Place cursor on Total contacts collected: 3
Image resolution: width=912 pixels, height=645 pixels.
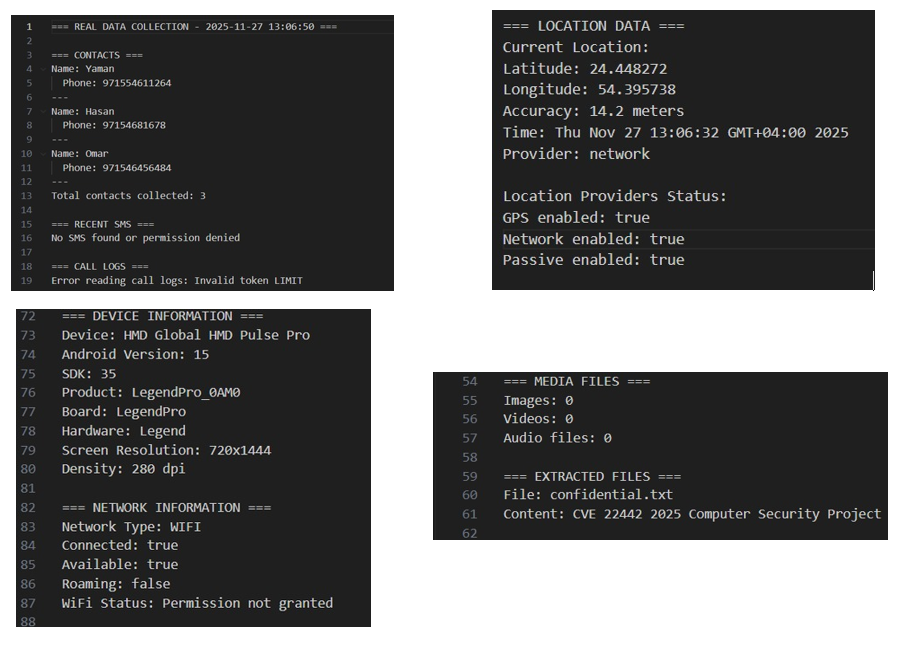click(x=129, y=196)
